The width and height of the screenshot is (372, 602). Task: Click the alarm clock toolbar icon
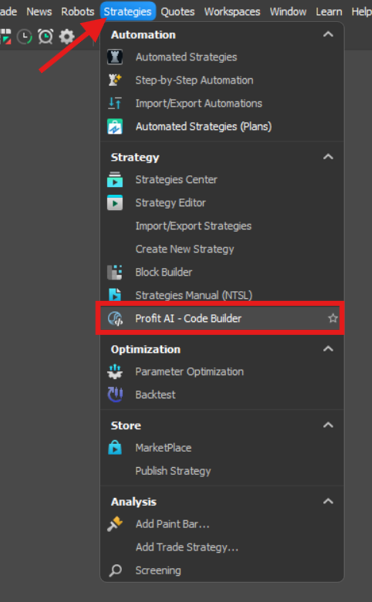(46, 37)
